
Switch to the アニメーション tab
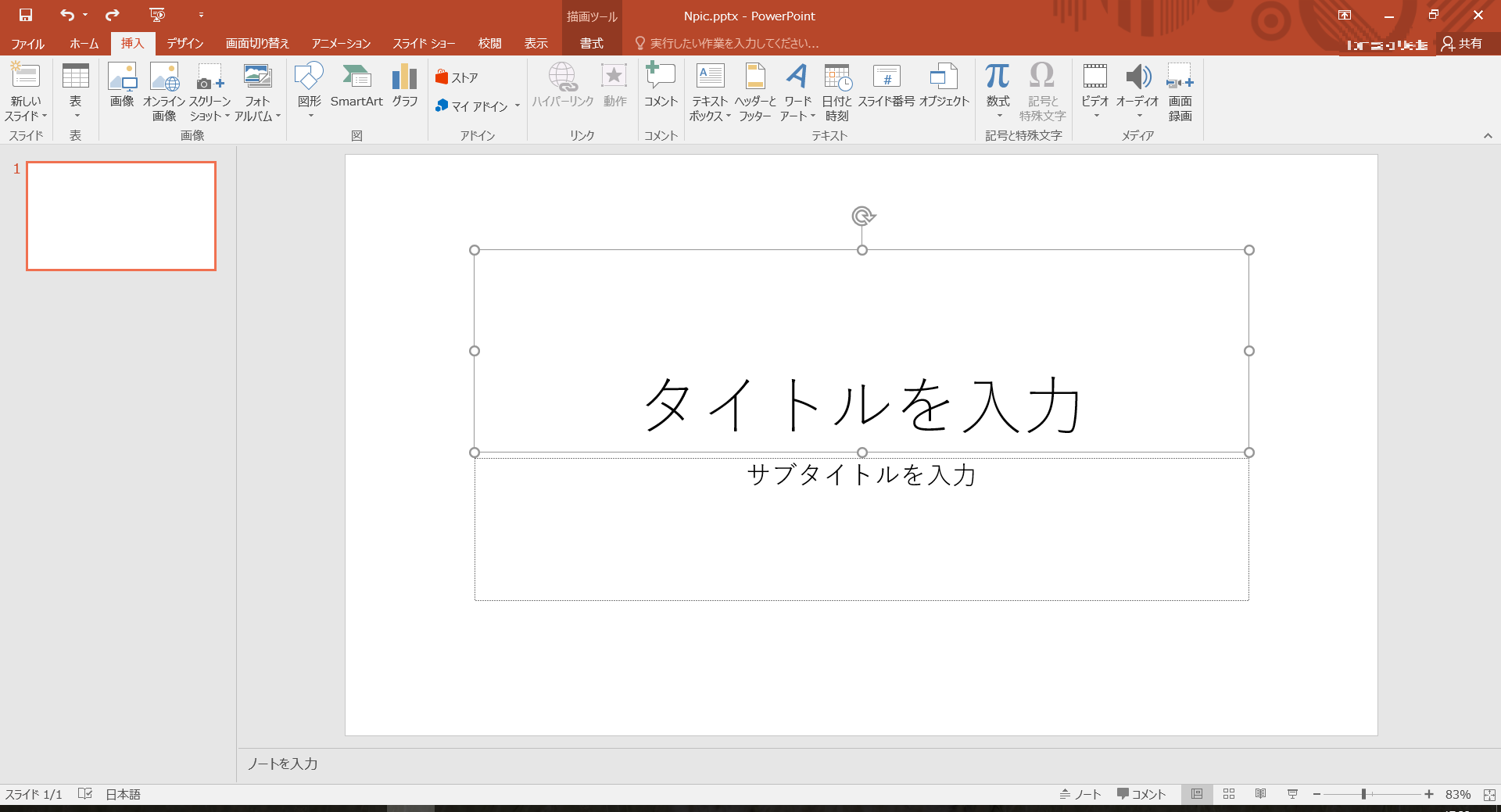[x=341, y=44]
